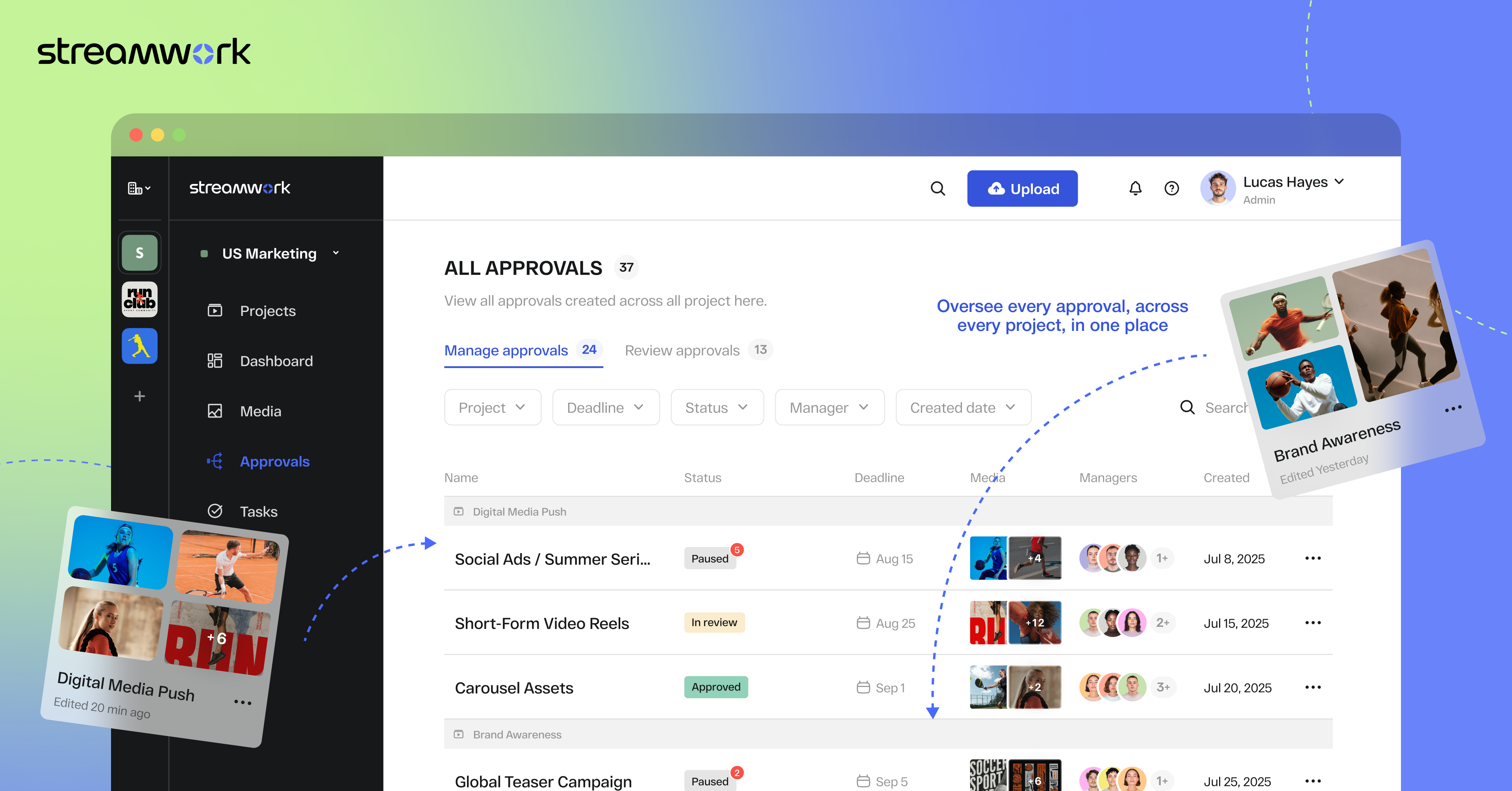Switch to the Review approvals tab
This screenshot has height=791, width=1512.
[x=682, y=351]
